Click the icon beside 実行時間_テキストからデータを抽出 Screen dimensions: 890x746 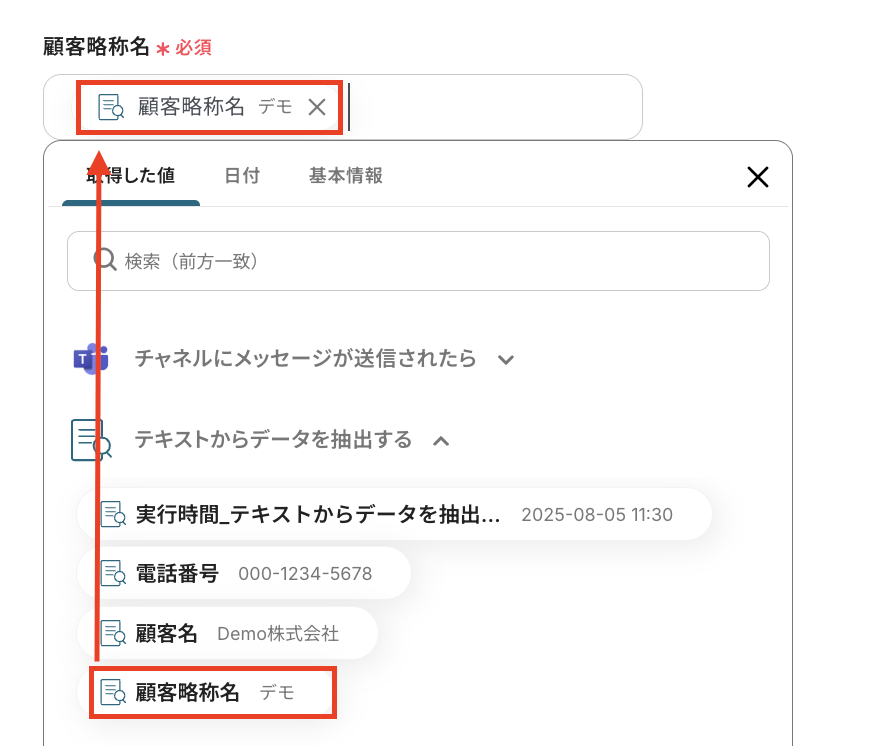[113, 514]
